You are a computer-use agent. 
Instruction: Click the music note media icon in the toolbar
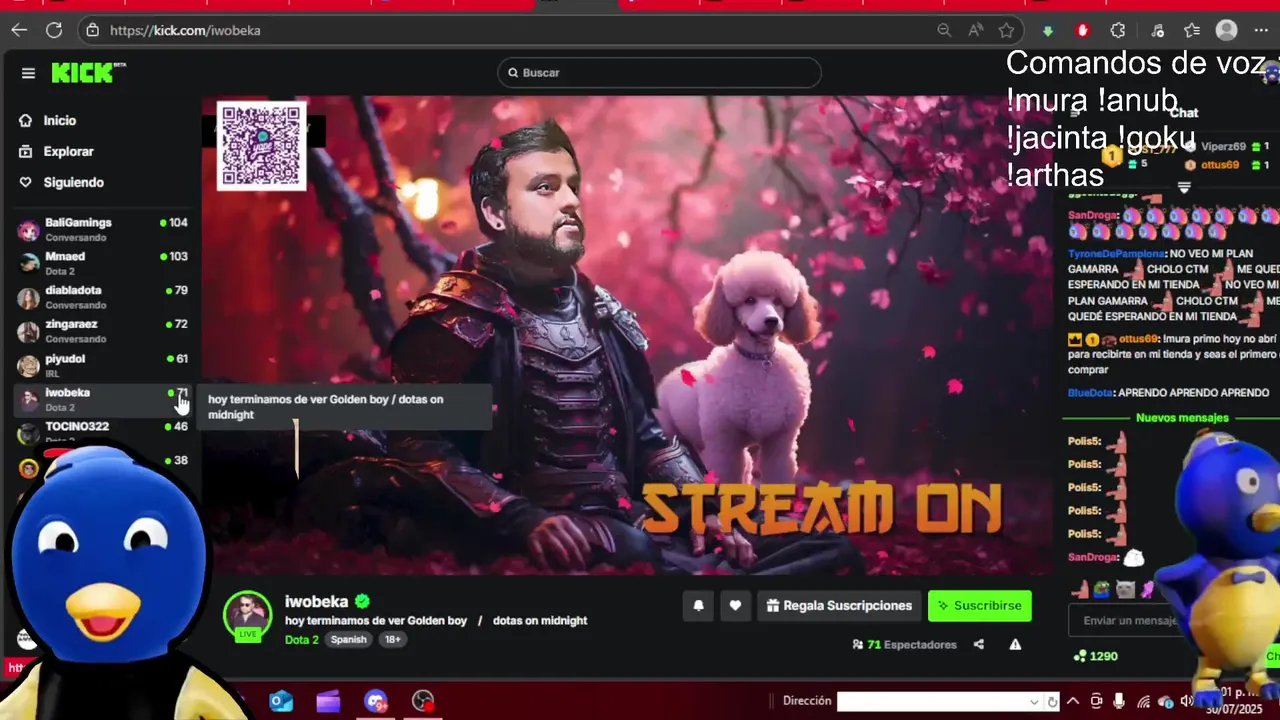click(x=1158, y=30)
